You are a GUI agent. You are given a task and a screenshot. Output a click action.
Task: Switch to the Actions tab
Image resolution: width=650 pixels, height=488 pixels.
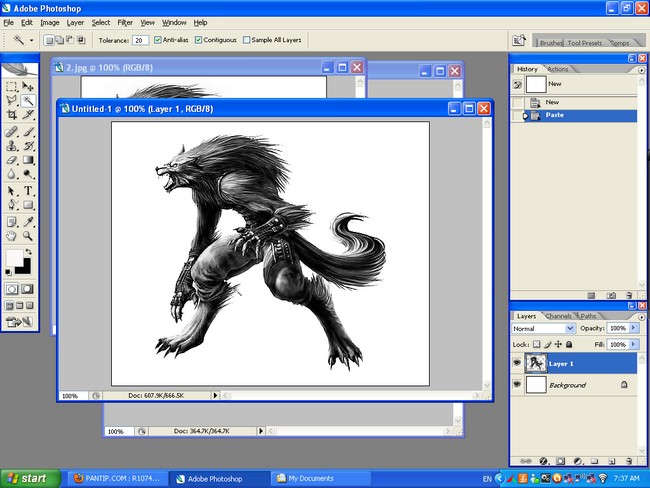tap(558, 69)
